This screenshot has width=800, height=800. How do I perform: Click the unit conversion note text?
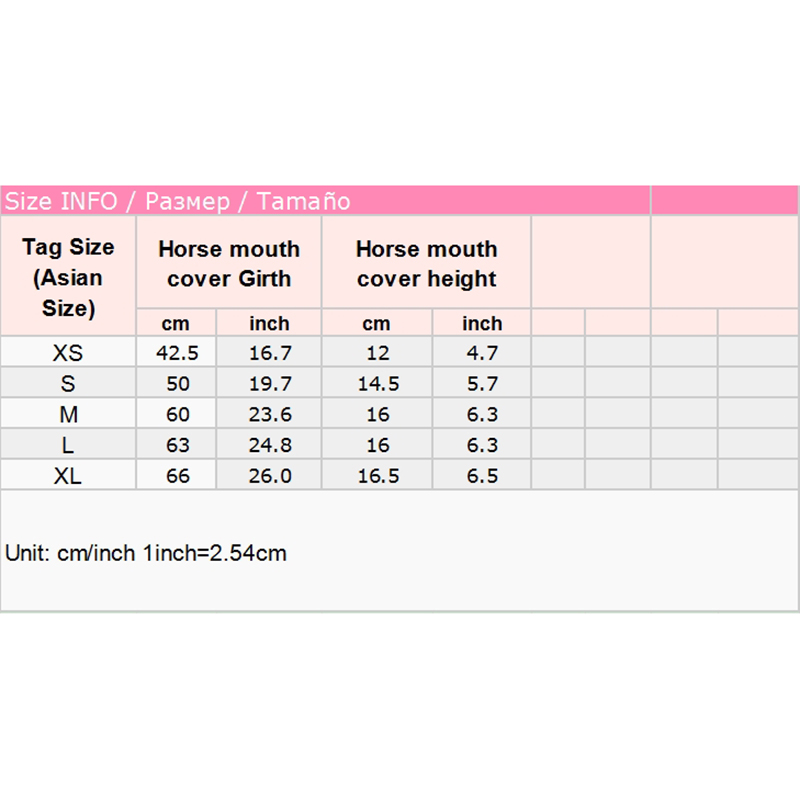[146, 553]
